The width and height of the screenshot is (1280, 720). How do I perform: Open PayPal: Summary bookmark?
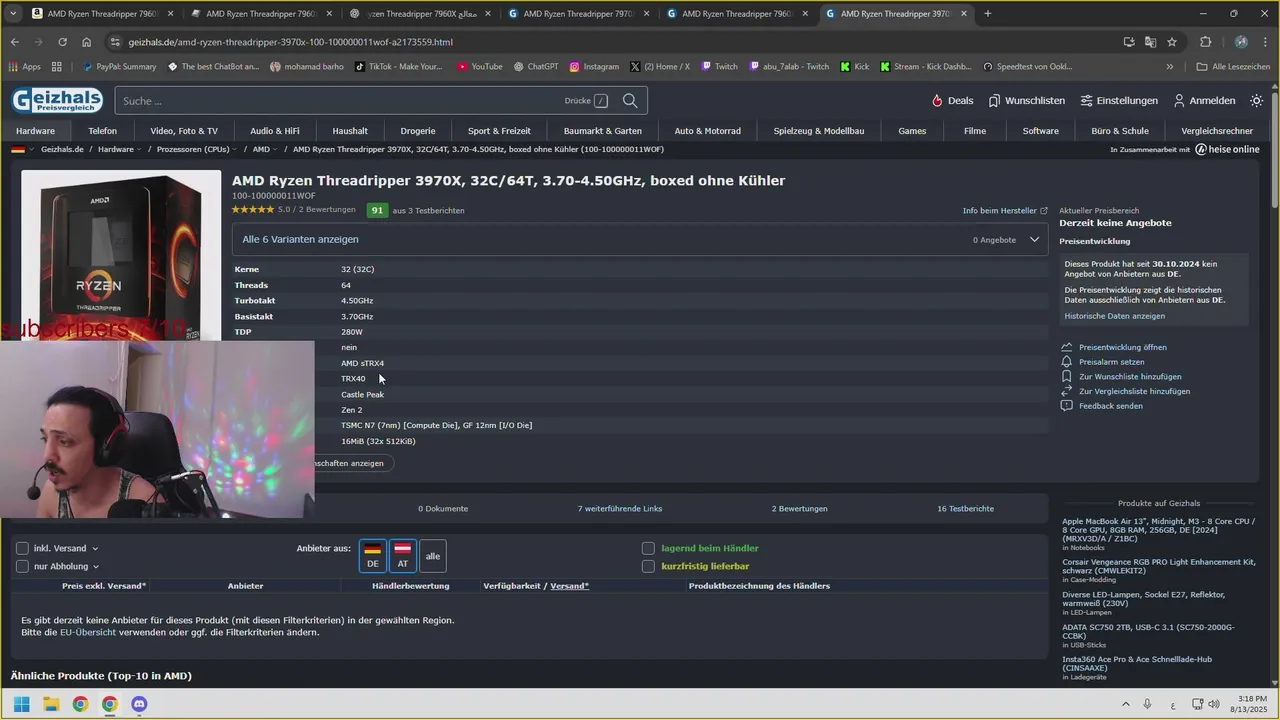coord(119,67)
